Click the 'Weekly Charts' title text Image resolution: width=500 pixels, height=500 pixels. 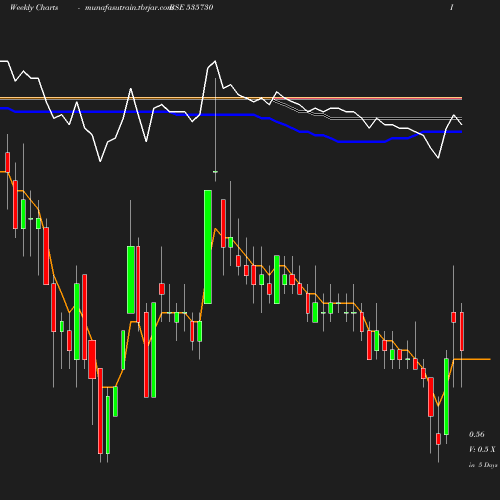34,8
